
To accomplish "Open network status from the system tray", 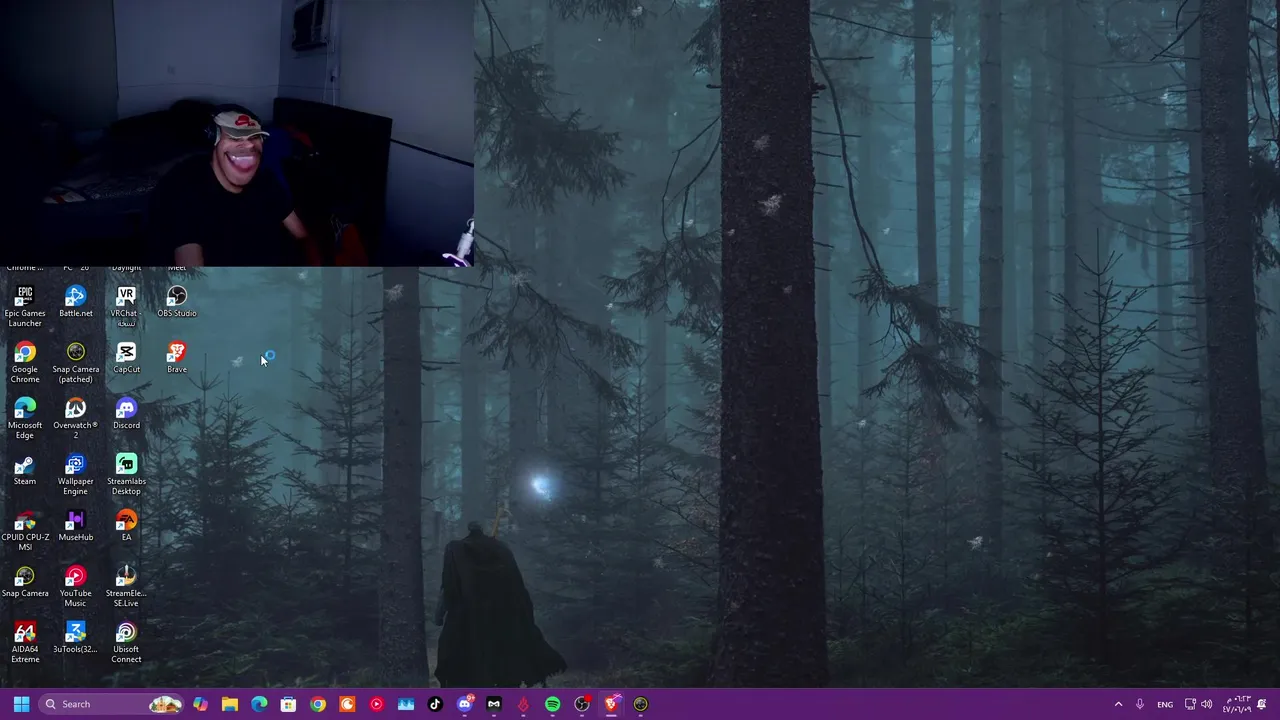I will [1190, 704].
